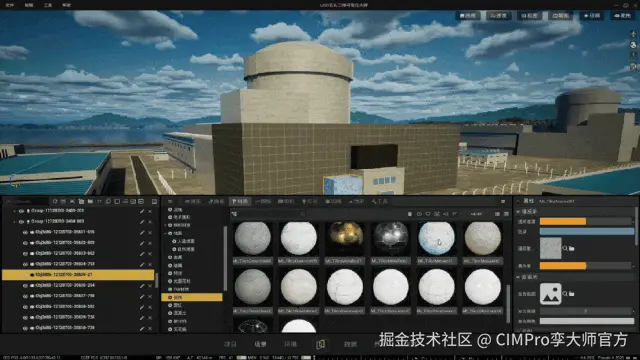Click the globe icon on viewport right edge
The width and height of the screenshot is (640, 360).
pyautogui.click(x=633, y=45)
